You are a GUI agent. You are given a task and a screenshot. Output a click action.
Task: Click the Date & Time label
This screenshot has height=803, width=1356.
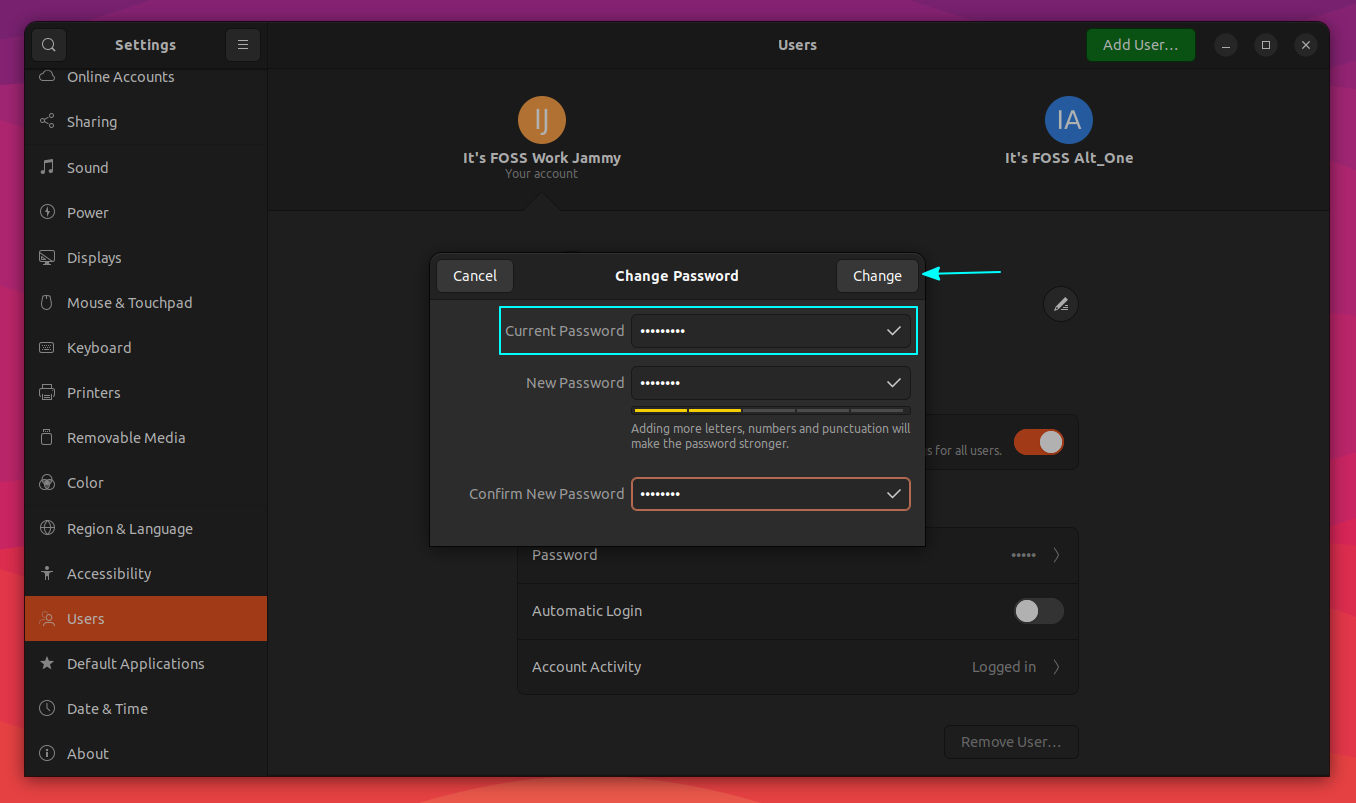coord(107,709)
